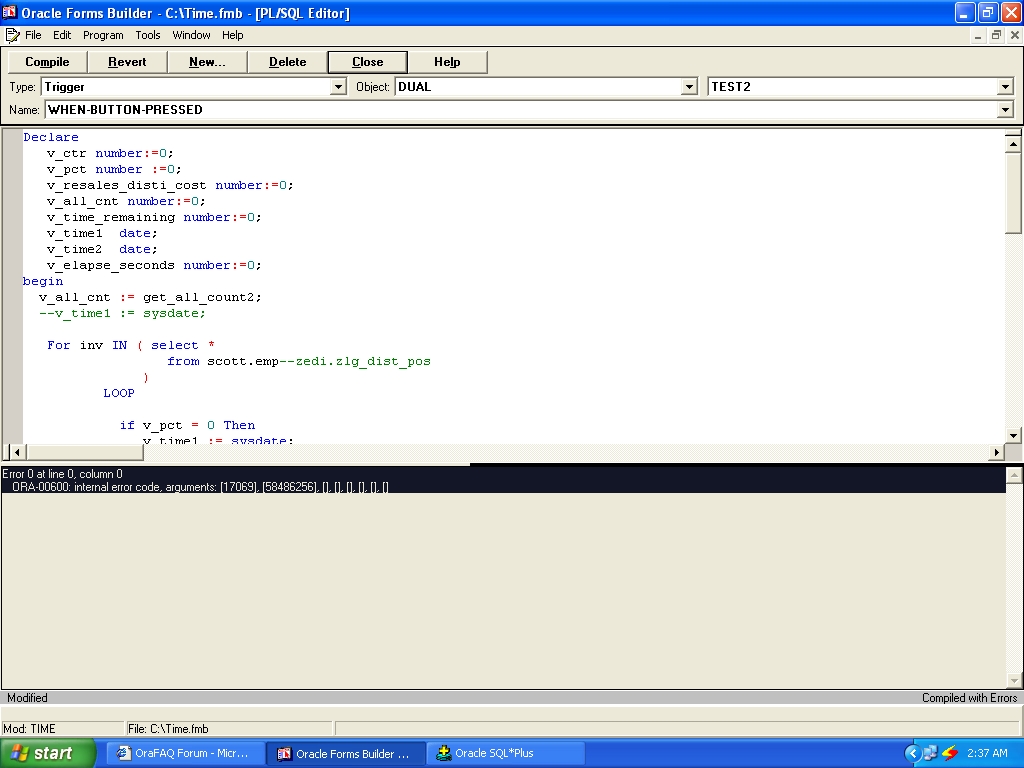Click the 'Modified' status text

click(27, 698)
